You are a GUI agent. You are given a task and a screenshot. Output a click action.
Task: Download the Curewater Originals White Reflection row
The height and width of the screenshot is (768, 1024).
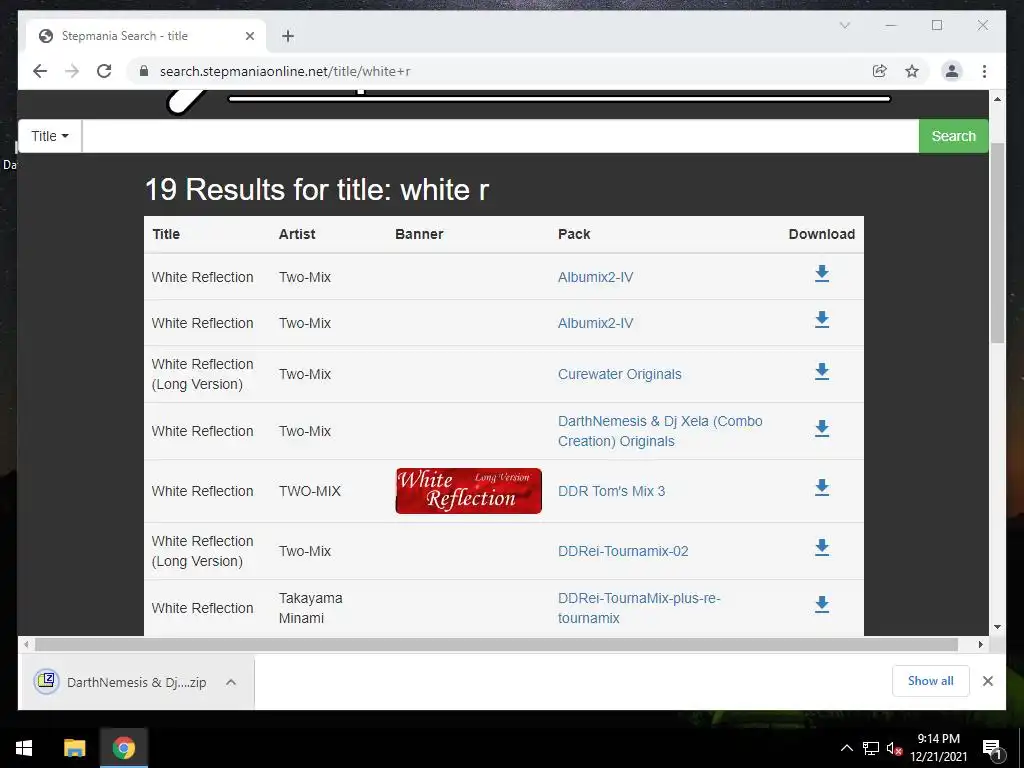(x=822, y=372)
